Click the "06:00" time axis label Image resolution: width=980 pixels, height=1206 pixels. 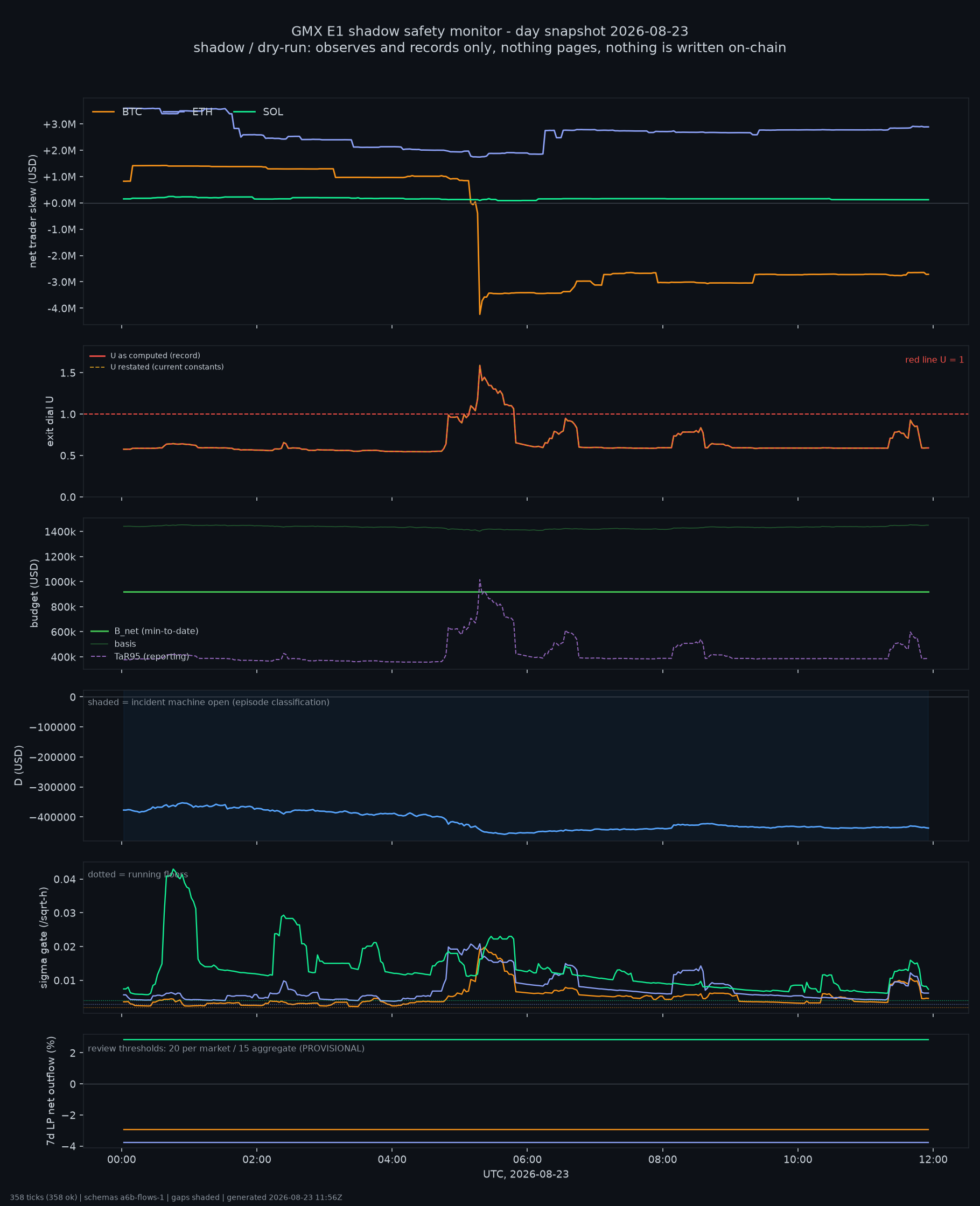click(527, 1160)
